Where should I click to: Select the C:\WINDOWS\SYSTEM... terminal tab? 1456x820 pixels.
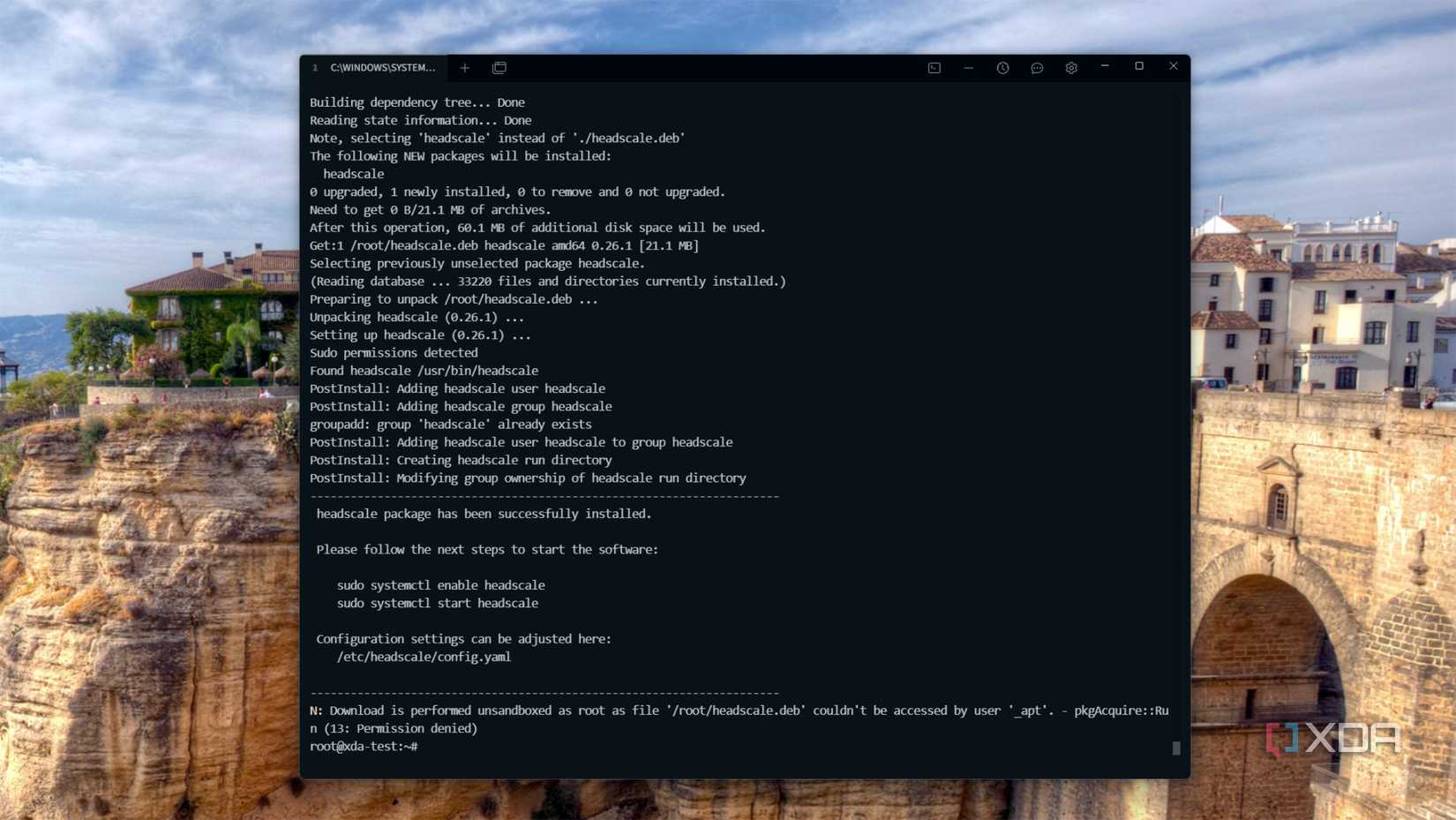click(x=374, y=68)
